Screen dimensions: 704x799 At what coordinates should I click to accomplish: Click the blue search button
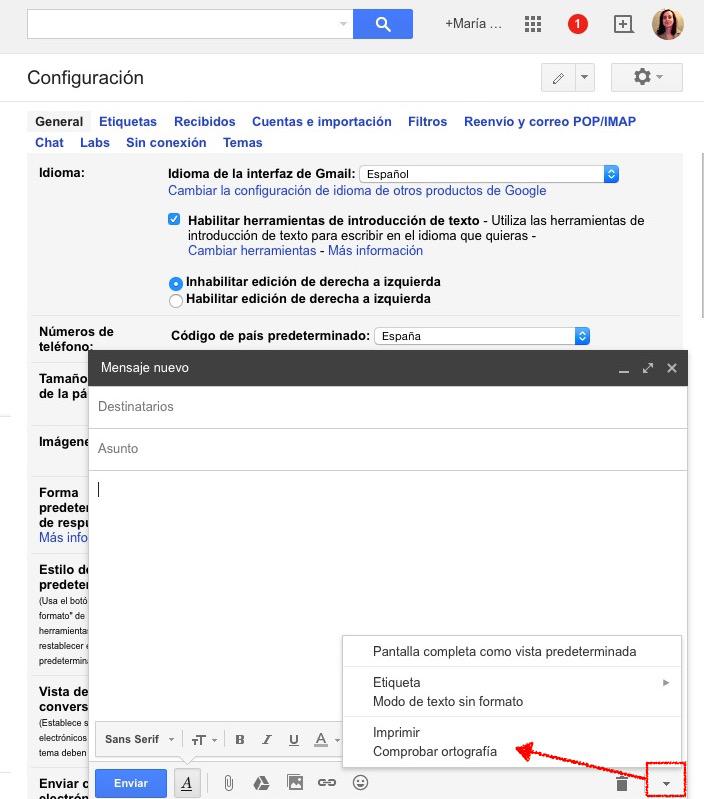click(x=382, y=24)
